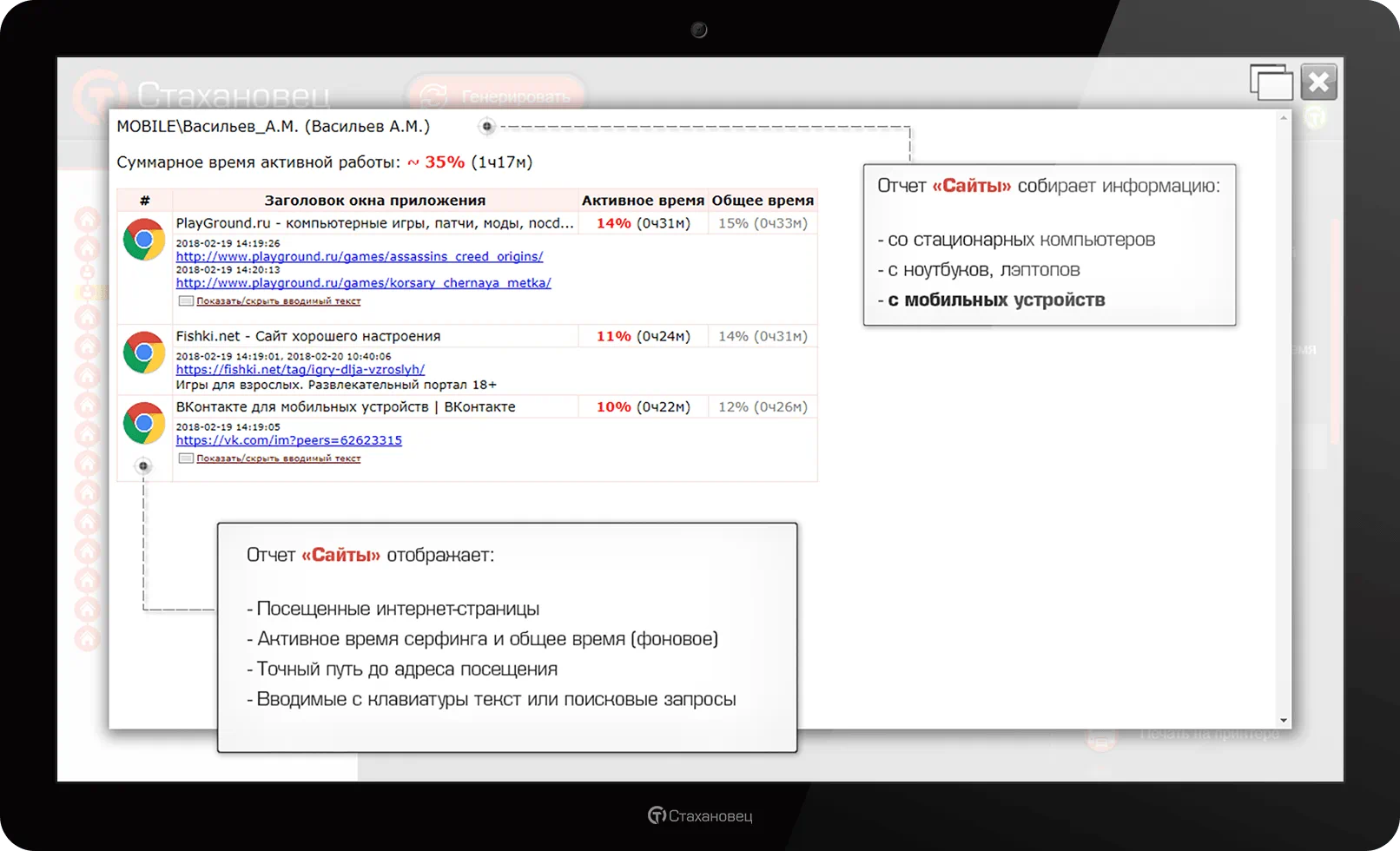Image resolution: width=1400 pixels, height=851 pixels.
Task: Close the overlay with the X button
Action: [x=1319, y=82]
